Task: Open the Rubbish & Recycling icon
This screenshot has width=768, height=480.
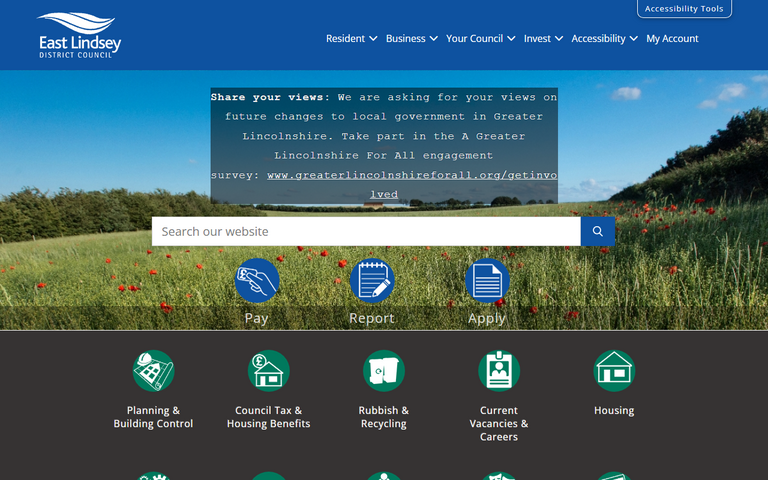Action: pyautogui.click(x=383, y=371)
